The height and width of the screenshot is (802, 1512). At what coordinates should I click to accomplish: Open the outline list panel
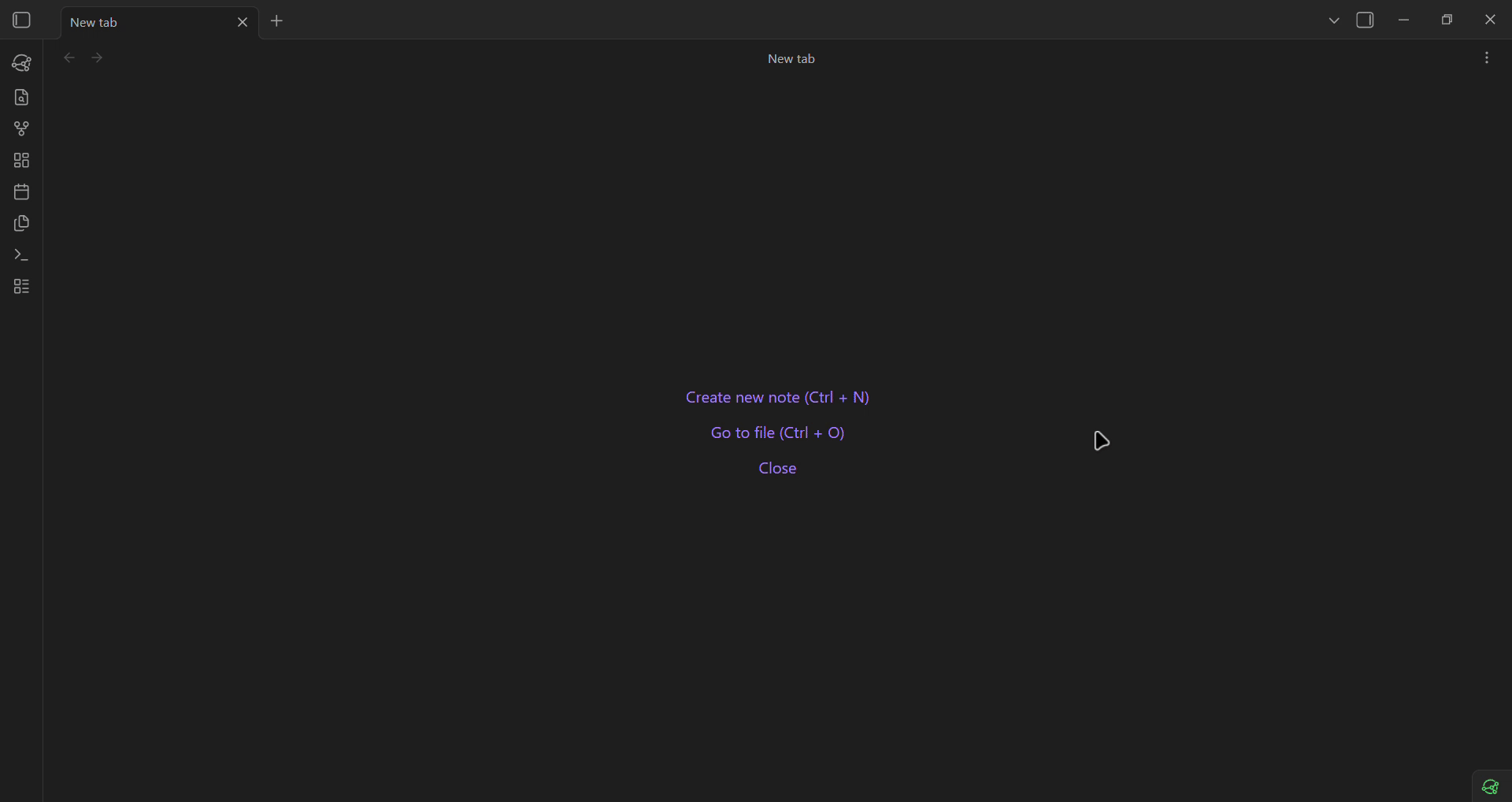[x=21, y=287]
